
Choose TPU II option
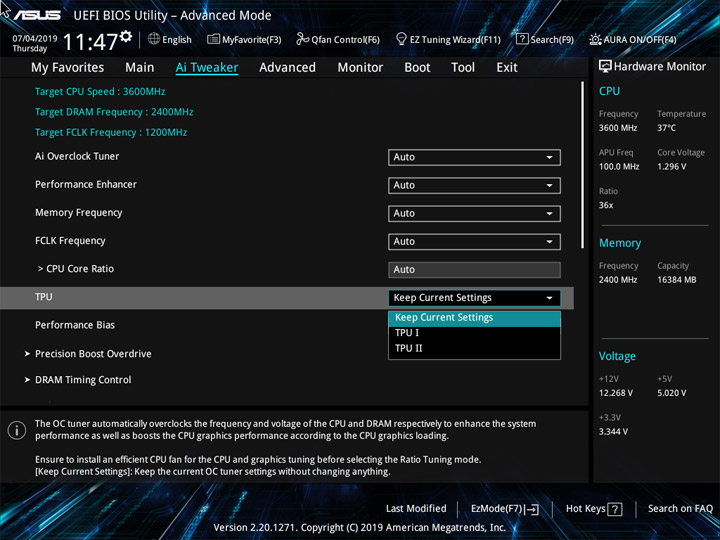tap(474, 348)
